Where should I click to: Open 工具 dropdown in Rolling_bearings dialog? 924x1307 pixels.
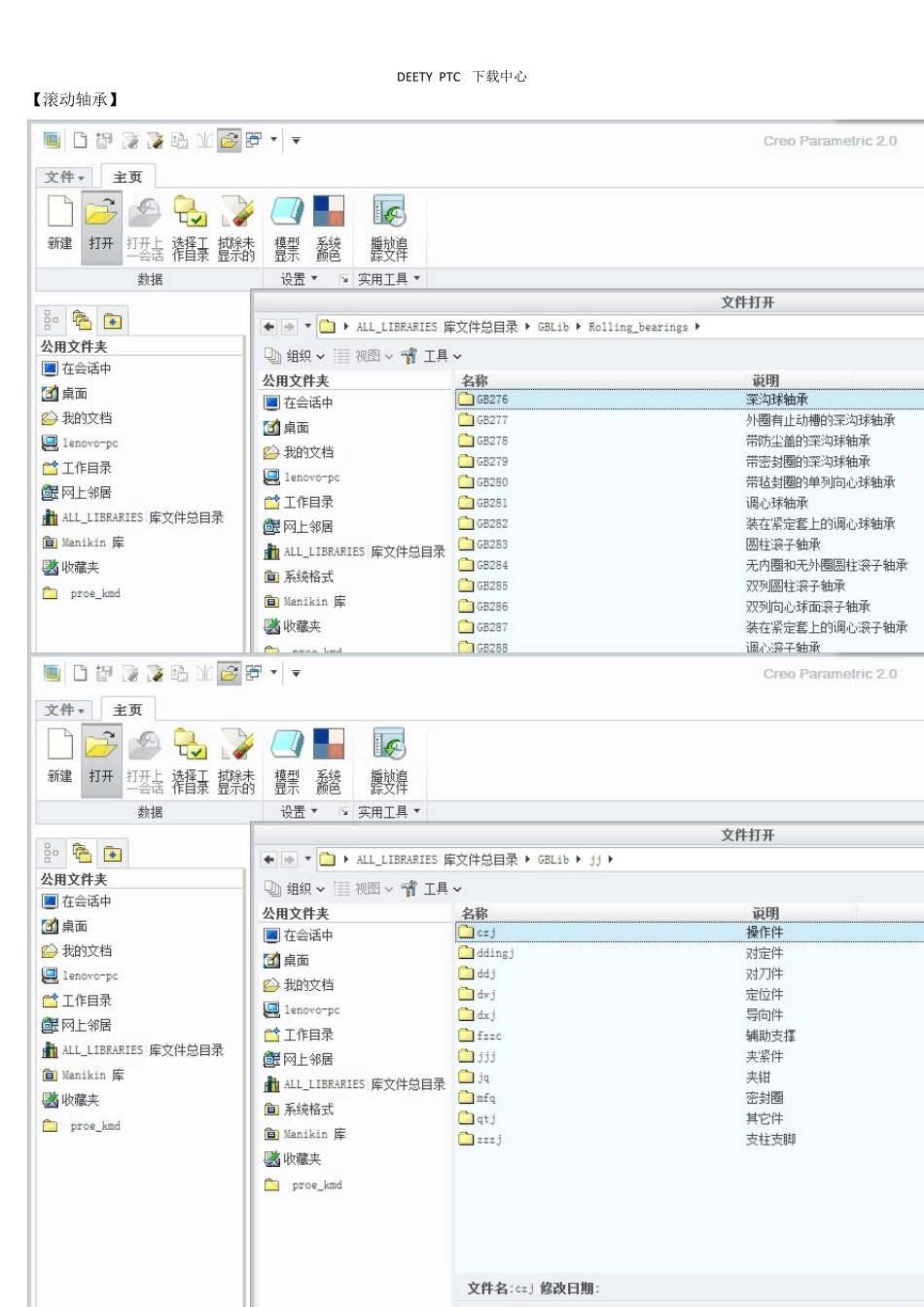point(432,356)
